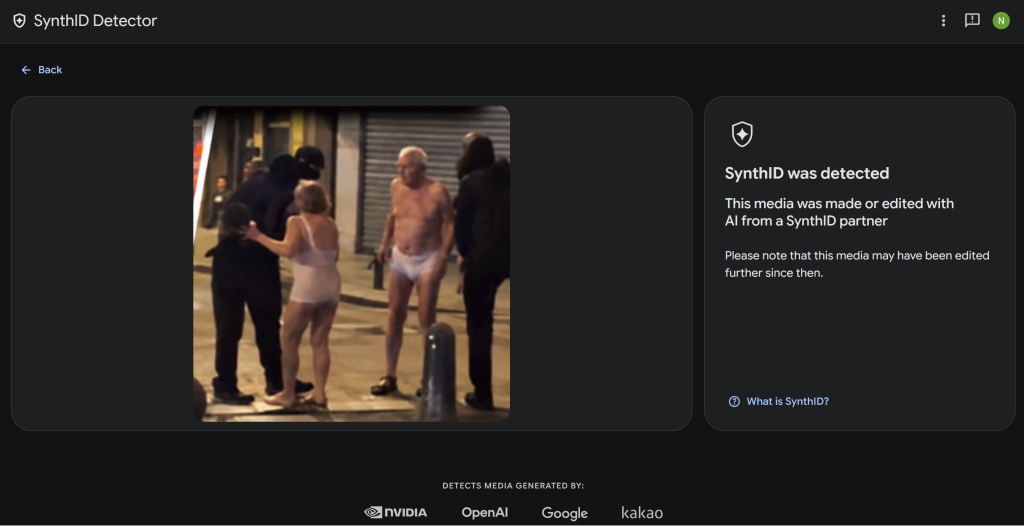
Task: Select the SynthID was detected heading
Action: click(807, 174)
